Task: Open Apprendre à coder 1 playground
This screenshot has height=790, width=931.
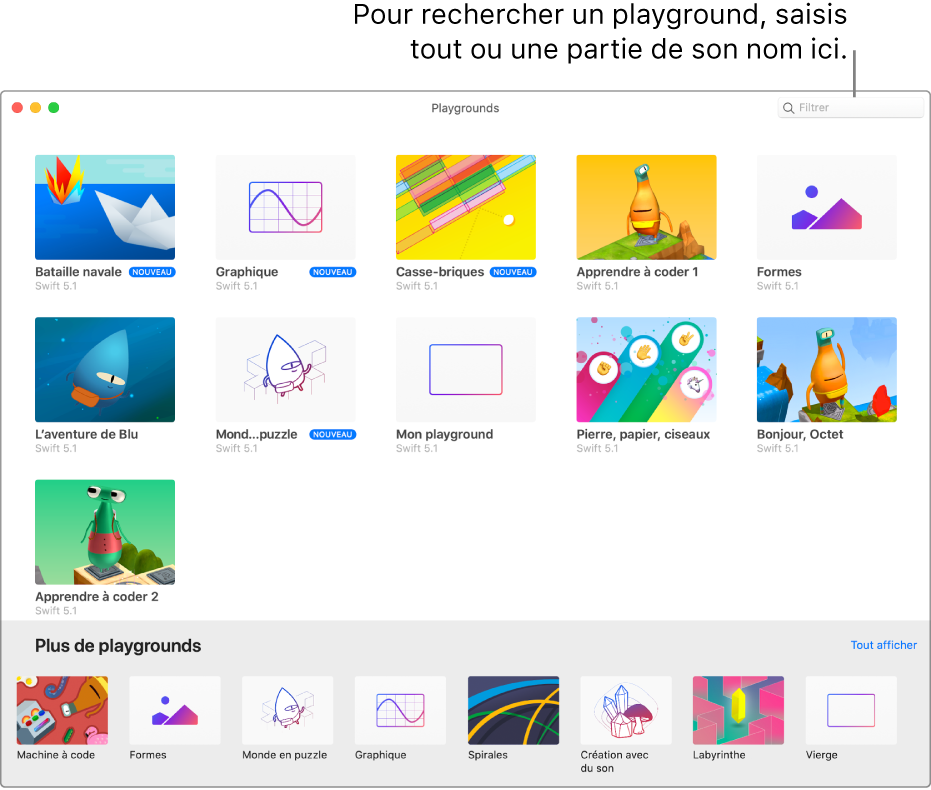Action: [647, 207]
